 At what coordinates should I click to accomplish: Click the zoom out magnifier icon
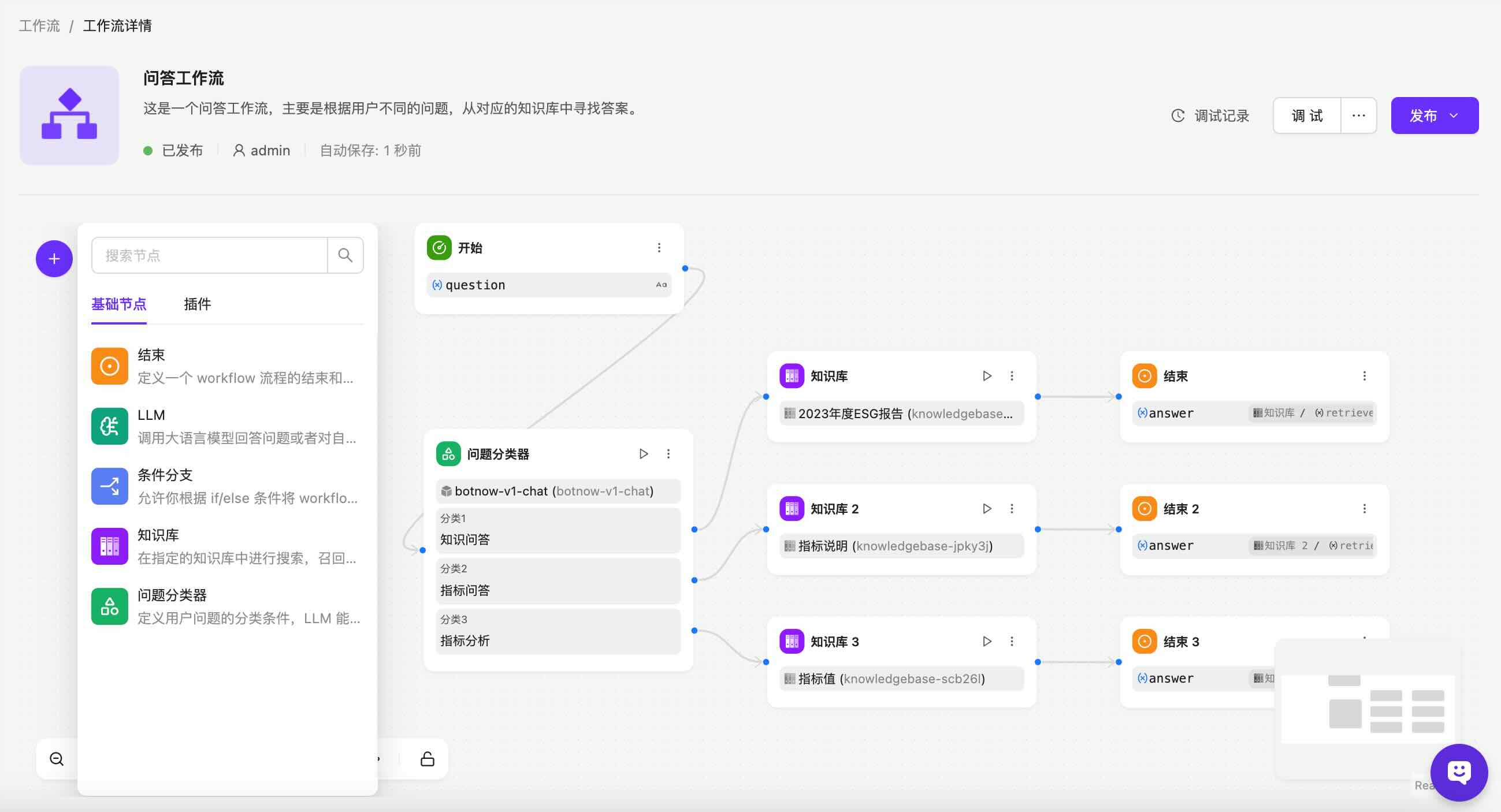tap(57, 758)
